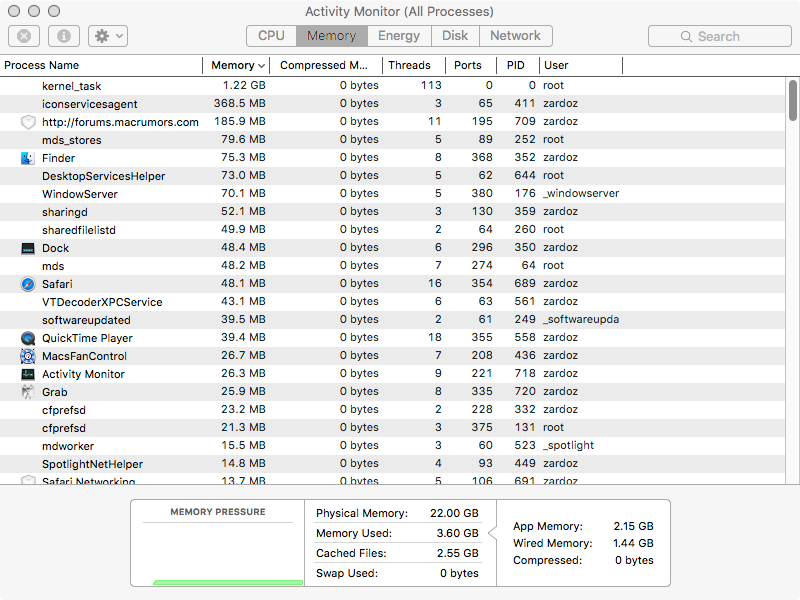Select the Grab app icon
This screenshot has height=600, width=800.
(x=28, y=392)
